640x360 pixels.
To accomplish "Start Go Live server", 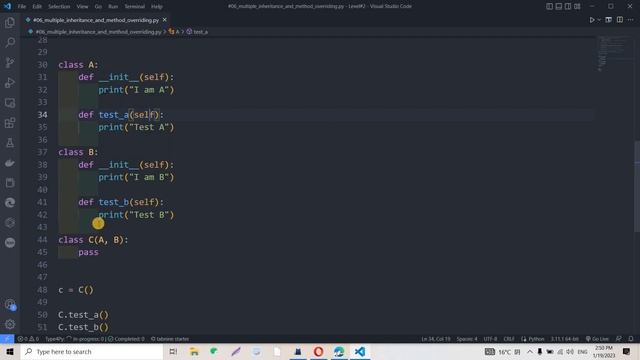I will click(597, 339).
